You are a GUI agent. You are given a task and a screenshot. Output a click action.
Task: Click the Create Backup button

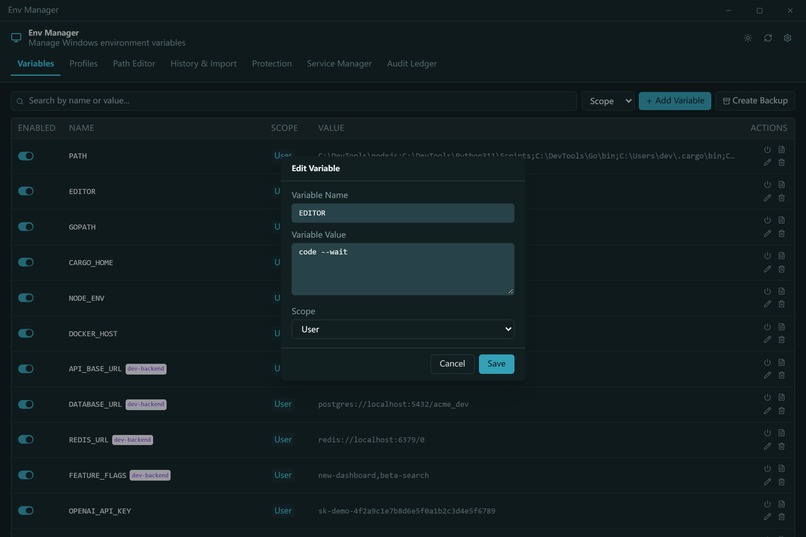(x=755, y=101)
